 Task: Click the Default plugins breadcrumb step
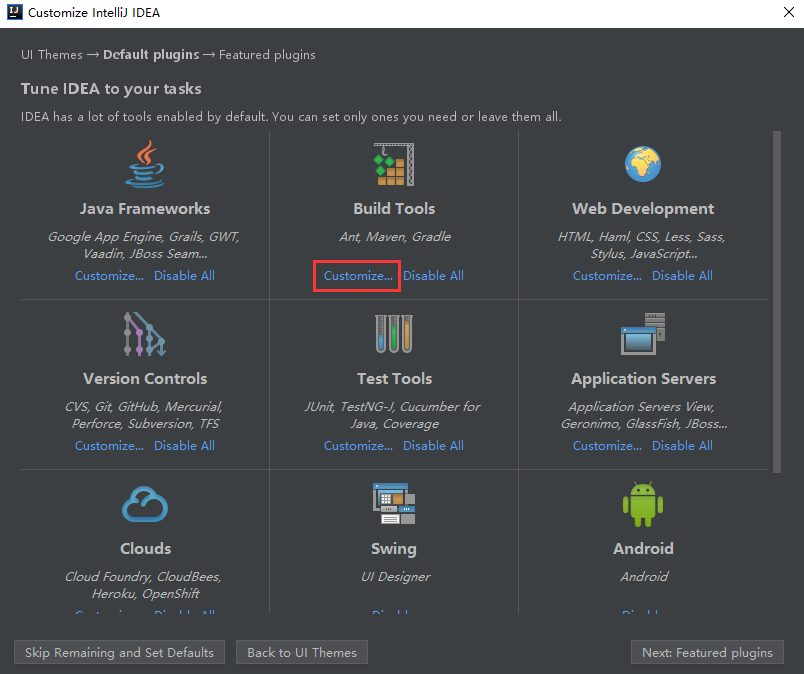click(x=151, y=55)
